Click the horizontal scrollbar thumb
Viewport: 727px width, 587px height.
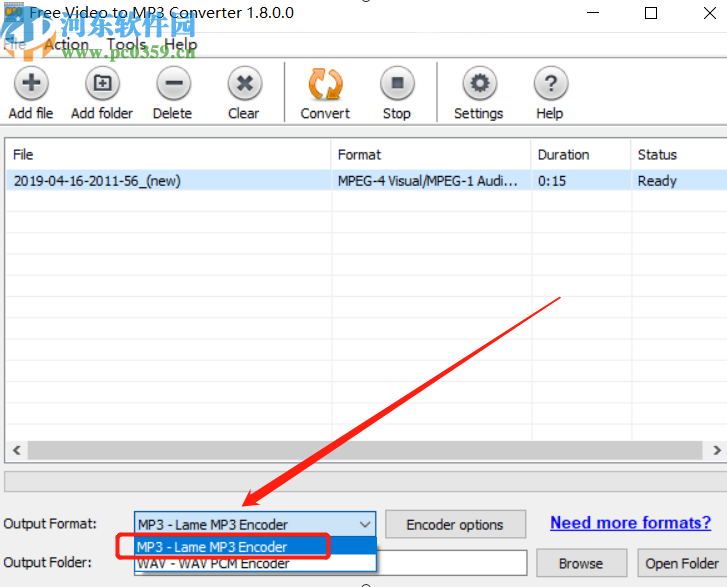click(365, 450)
